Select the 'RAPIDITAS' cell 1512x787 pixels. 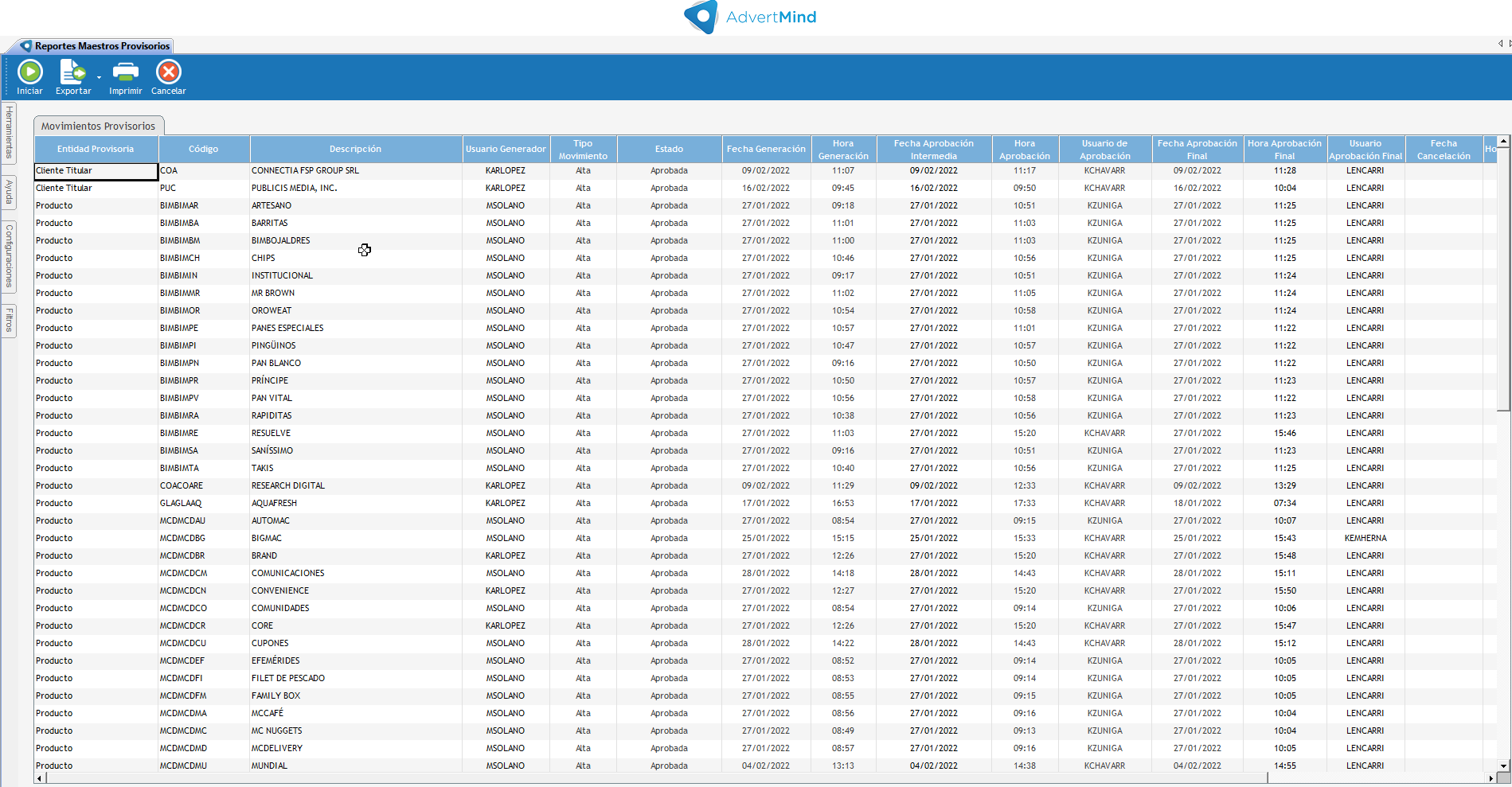356,415
